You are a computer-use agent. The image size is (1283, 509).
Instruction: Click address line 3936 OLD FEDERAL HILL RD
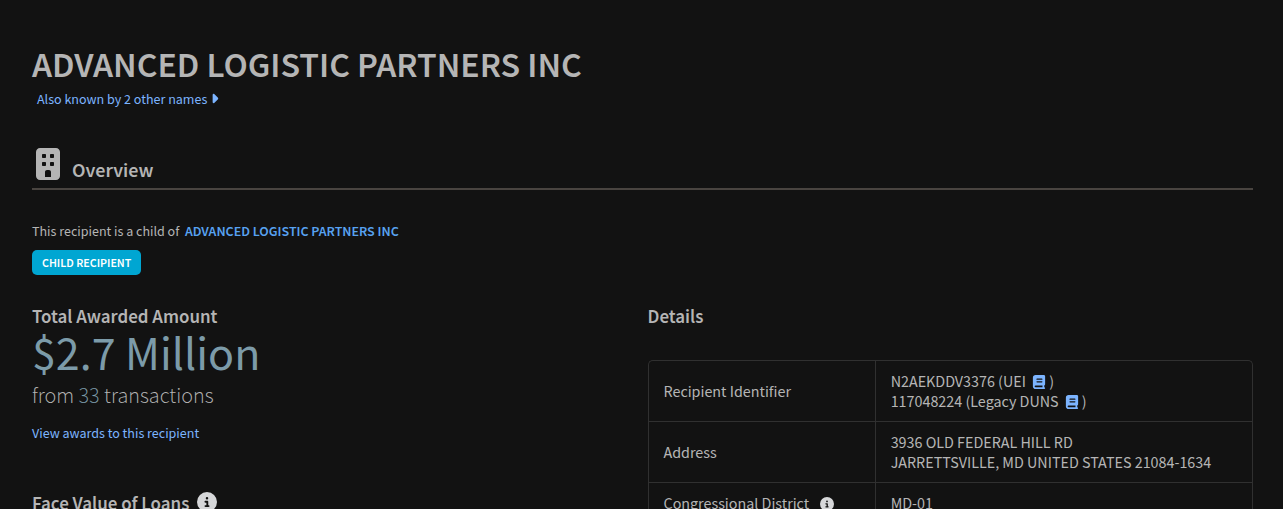982,442
